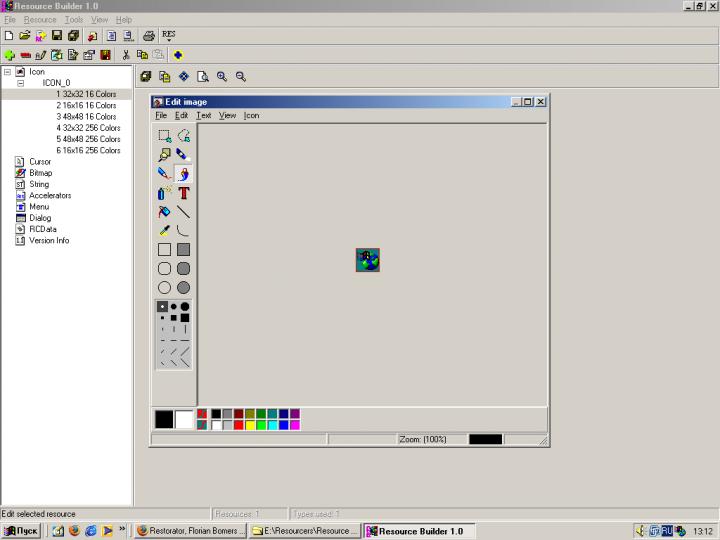Click the scissors cut icon in toolbar
The image size is (720, 540).
[126, 55]
